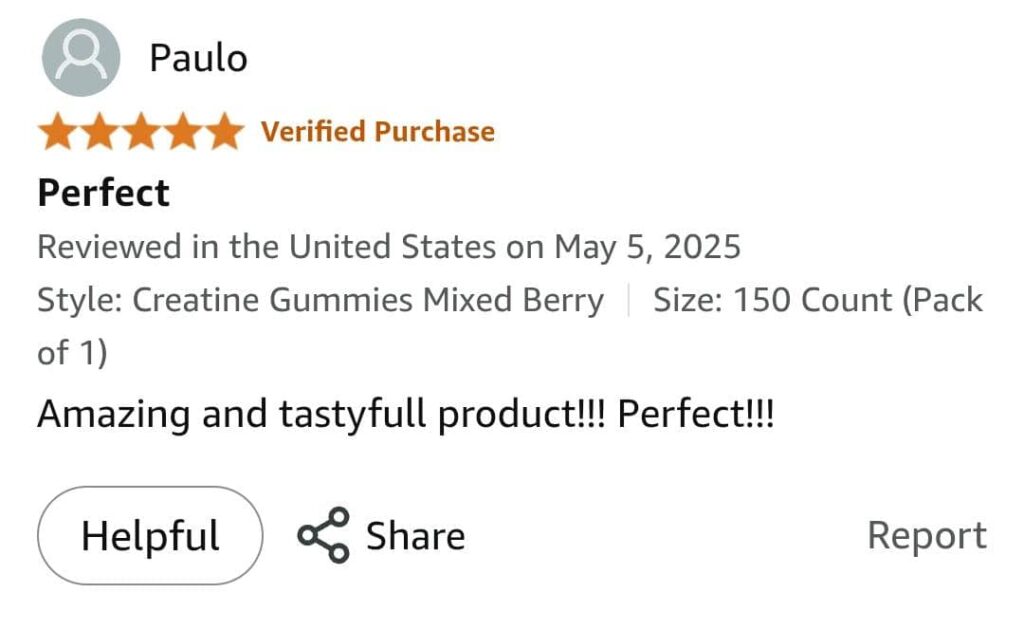
Task: Click the fourth orange rating star
Action: click(x=181, y=132)
